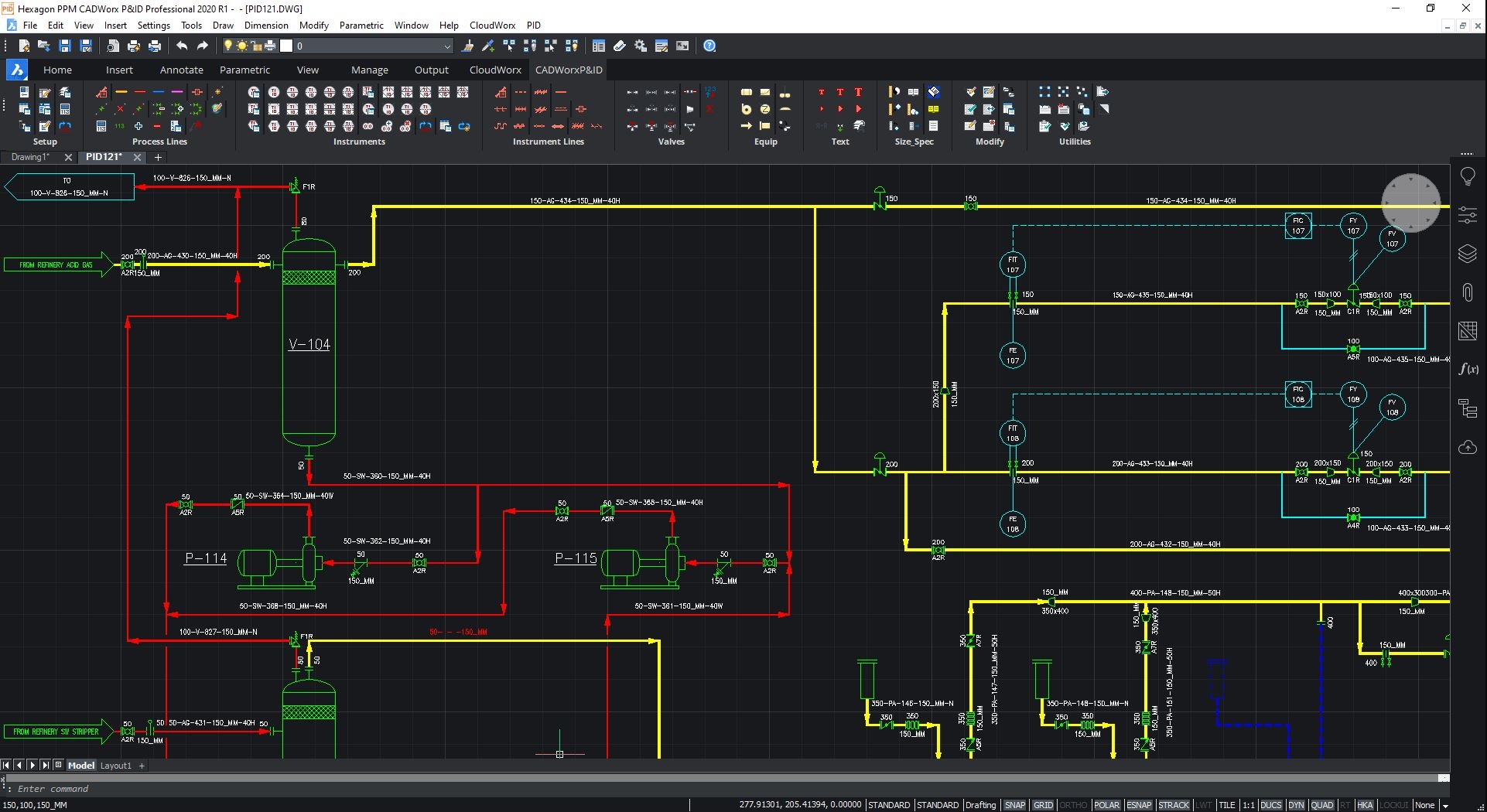Expand the status bar options arrow
This screenshot has height=812, width=1487.
click(x=1444, y=805)
